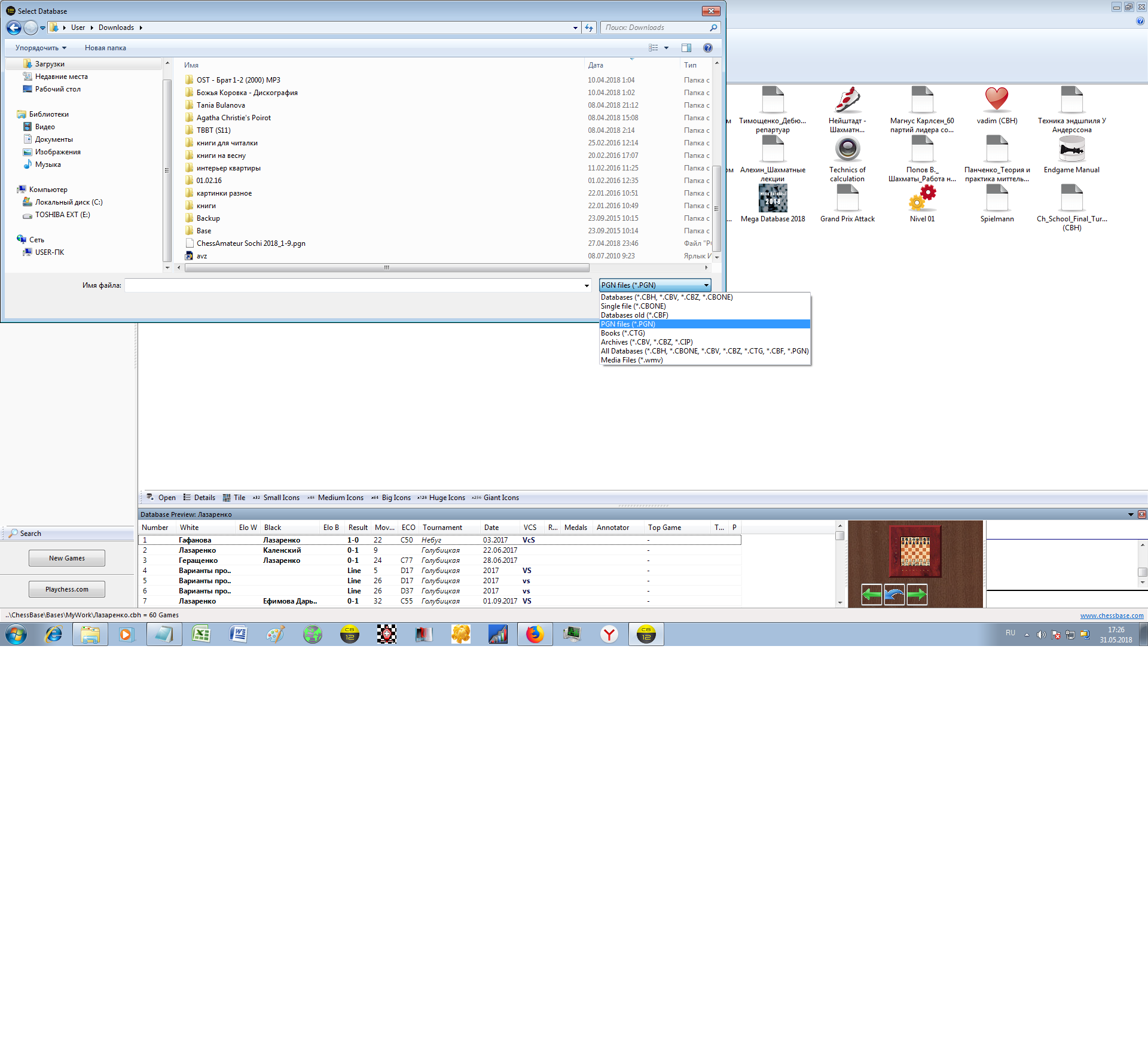
Task: Switch to Tile view in toolbar
Action: (234, 498)
